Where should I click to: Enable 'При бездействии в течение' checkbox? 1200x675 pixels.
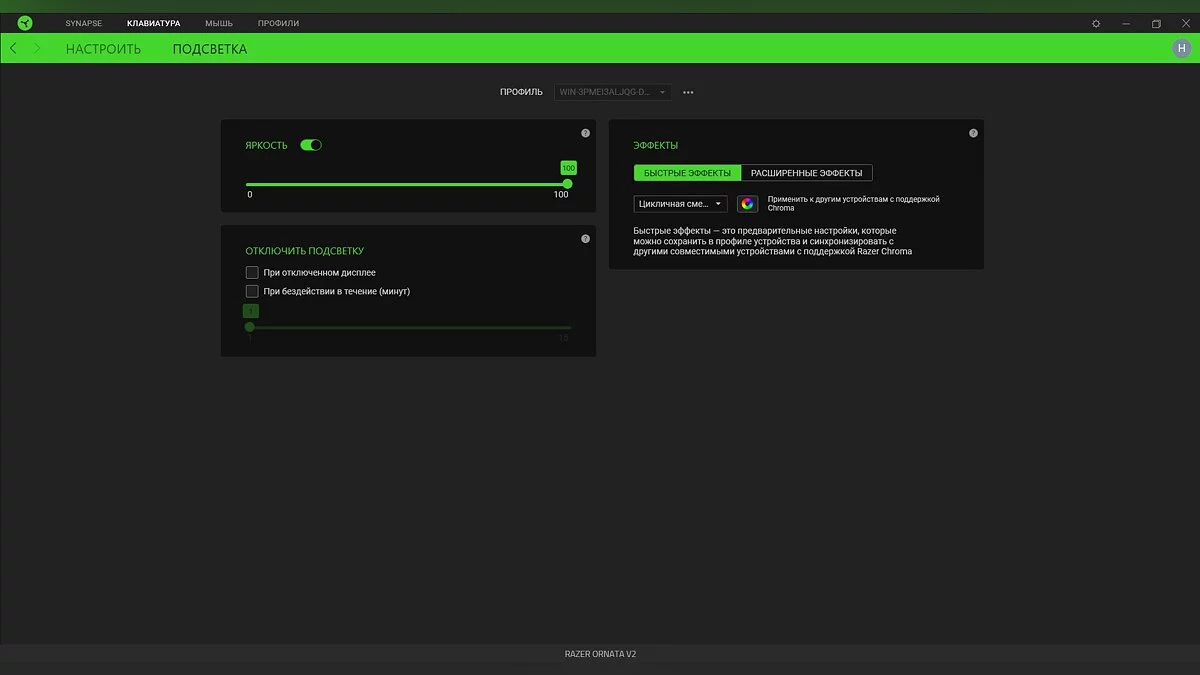point(252,291)
